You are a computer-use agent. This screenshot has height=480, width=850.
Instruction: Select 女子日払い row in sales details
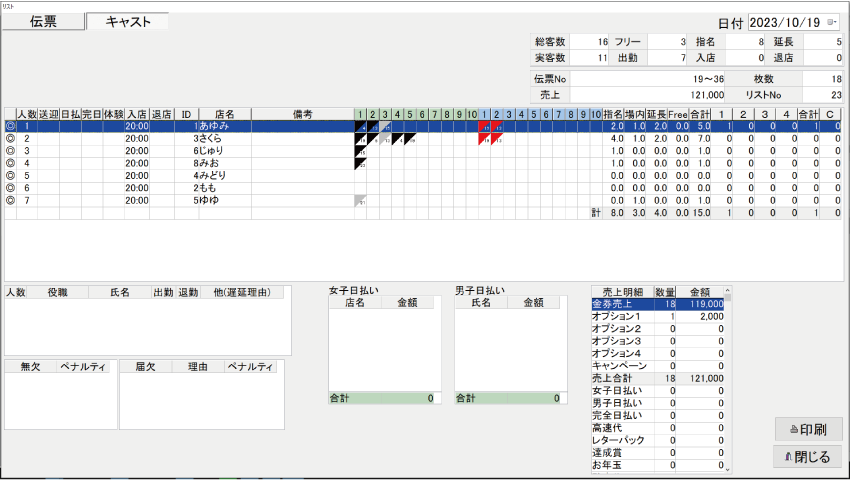(658, 391)
